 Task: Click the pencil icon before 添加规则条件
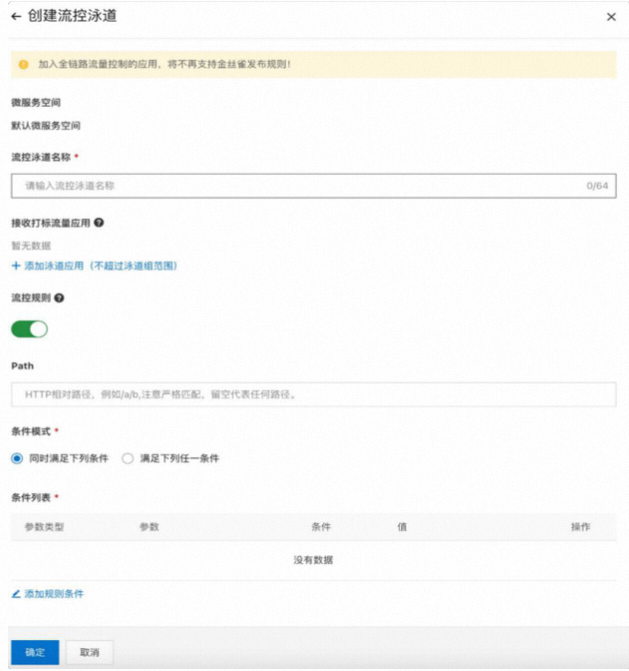pos(16,594)
